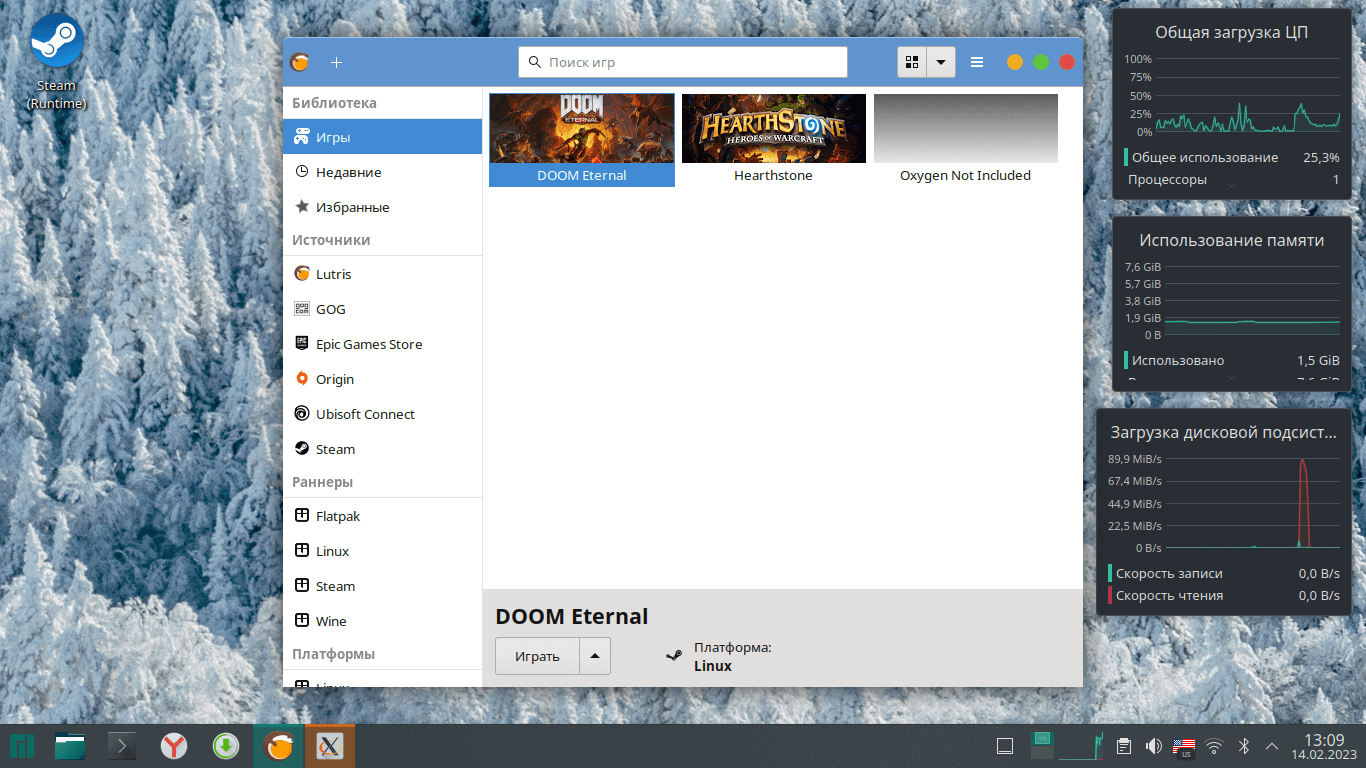Focus the 'Поиск игр' search field

click(x=683, y=62)
